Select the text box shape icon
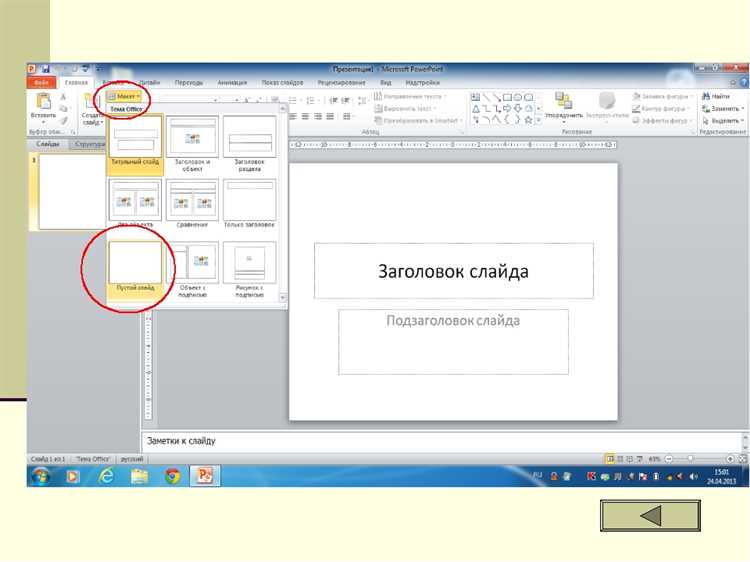Viewport: 750px width, 562px height. pos(475,98)
